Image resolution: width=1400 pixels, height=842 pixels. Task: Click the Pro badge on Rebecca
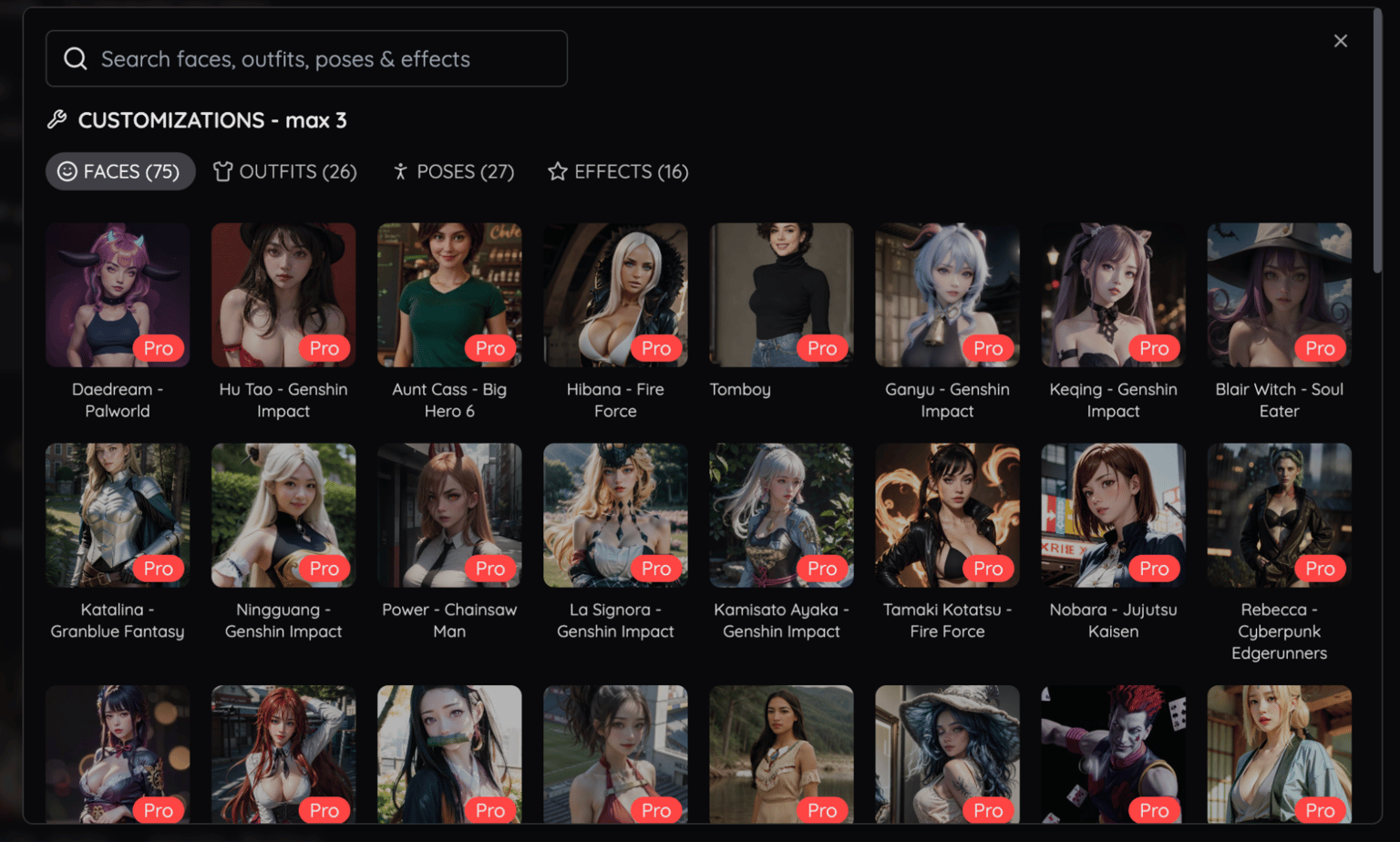[1320, 569]
